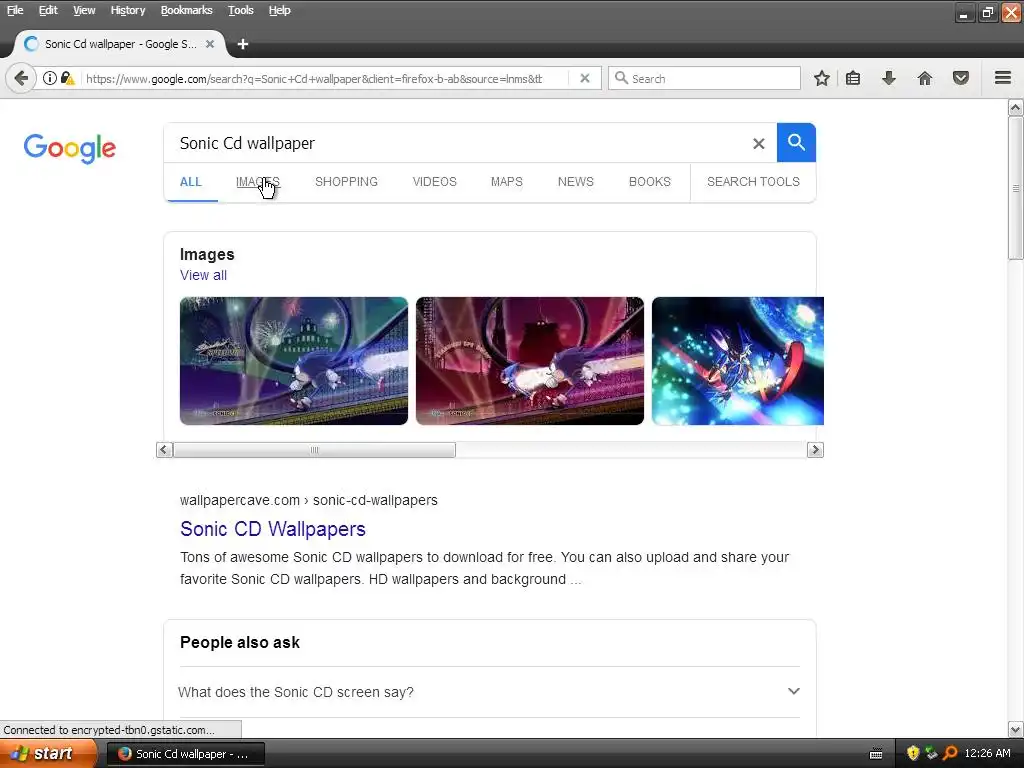Open the 'Sonic CD Wallpapers' result link

pos(272,529)
